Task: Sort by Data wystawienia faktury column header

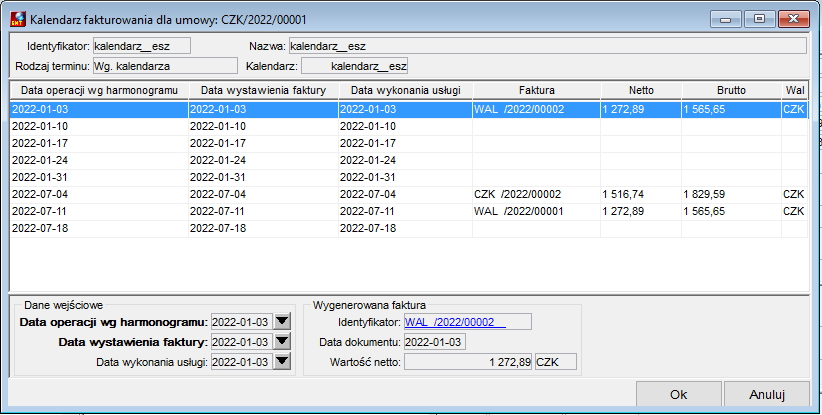Action: point(263,90)
